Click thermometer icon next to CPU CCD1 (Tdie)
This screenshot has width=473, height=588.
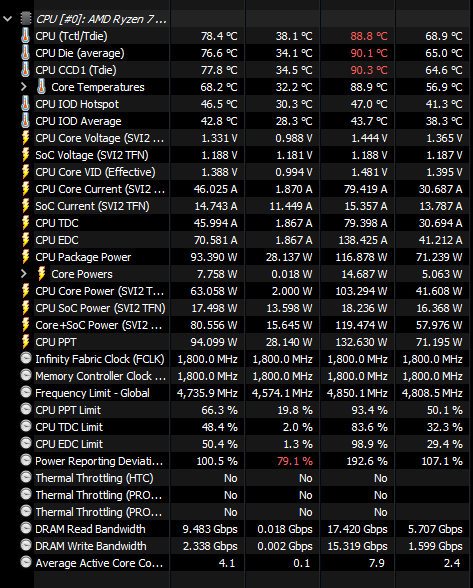(26, 70)
